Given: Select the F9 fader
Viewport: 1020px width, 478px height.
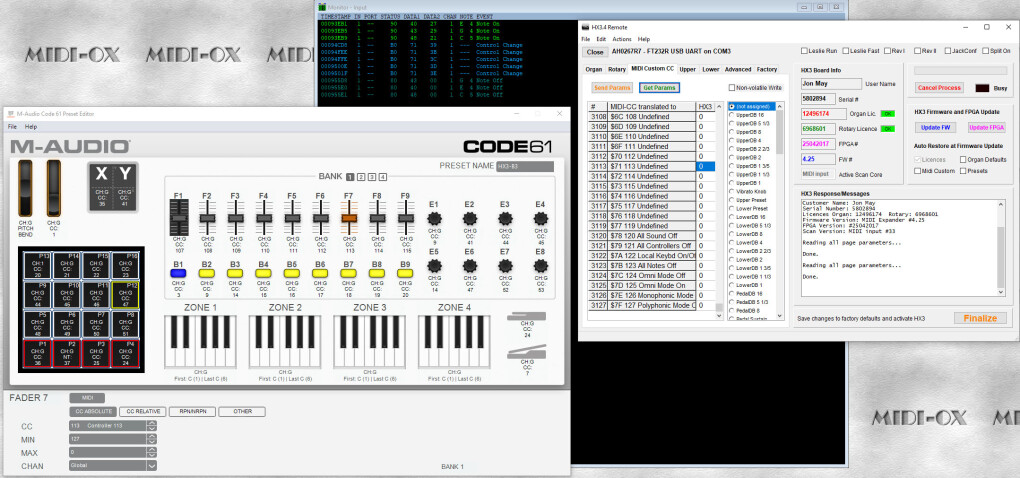Looking at the screenshot, I should tap(405, 218).
